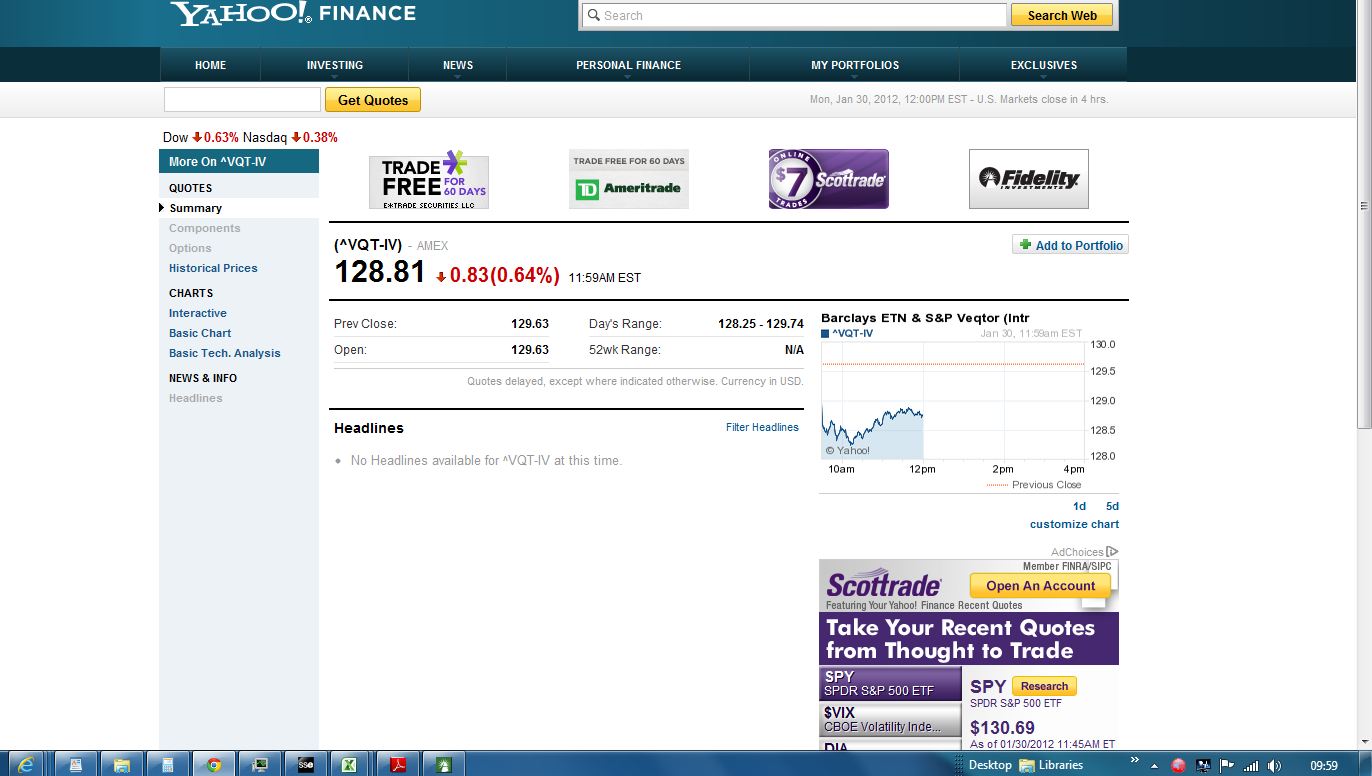Open the INVESTING navigation menu

pos(335,65)
